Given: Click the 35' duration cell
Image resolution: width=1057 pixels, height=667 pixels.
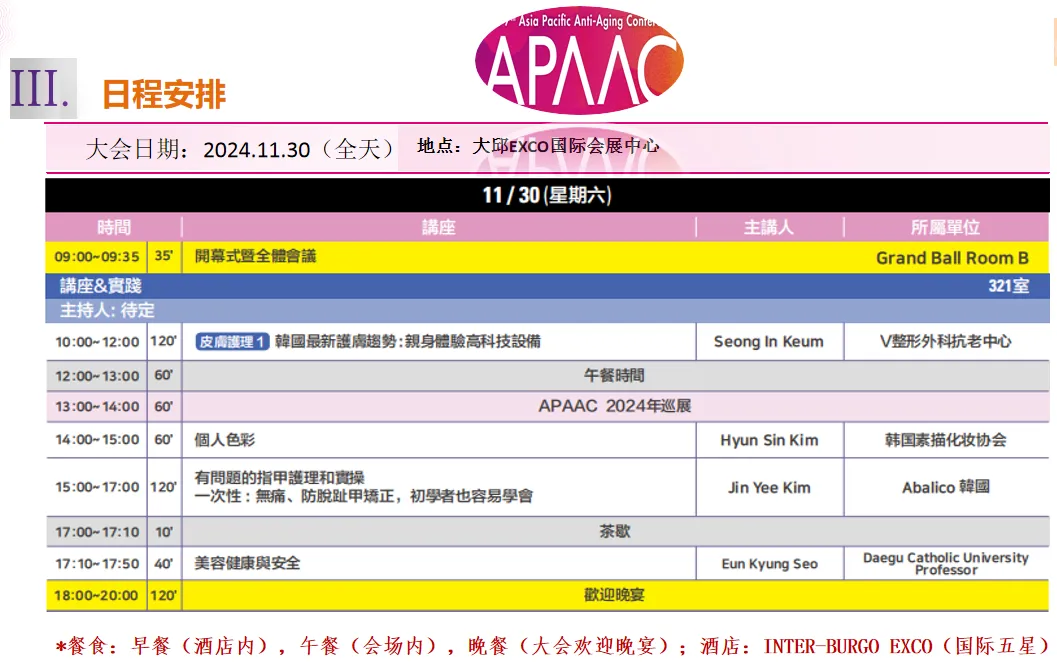Looking at the screenshot, I should (x=164, y=256).
